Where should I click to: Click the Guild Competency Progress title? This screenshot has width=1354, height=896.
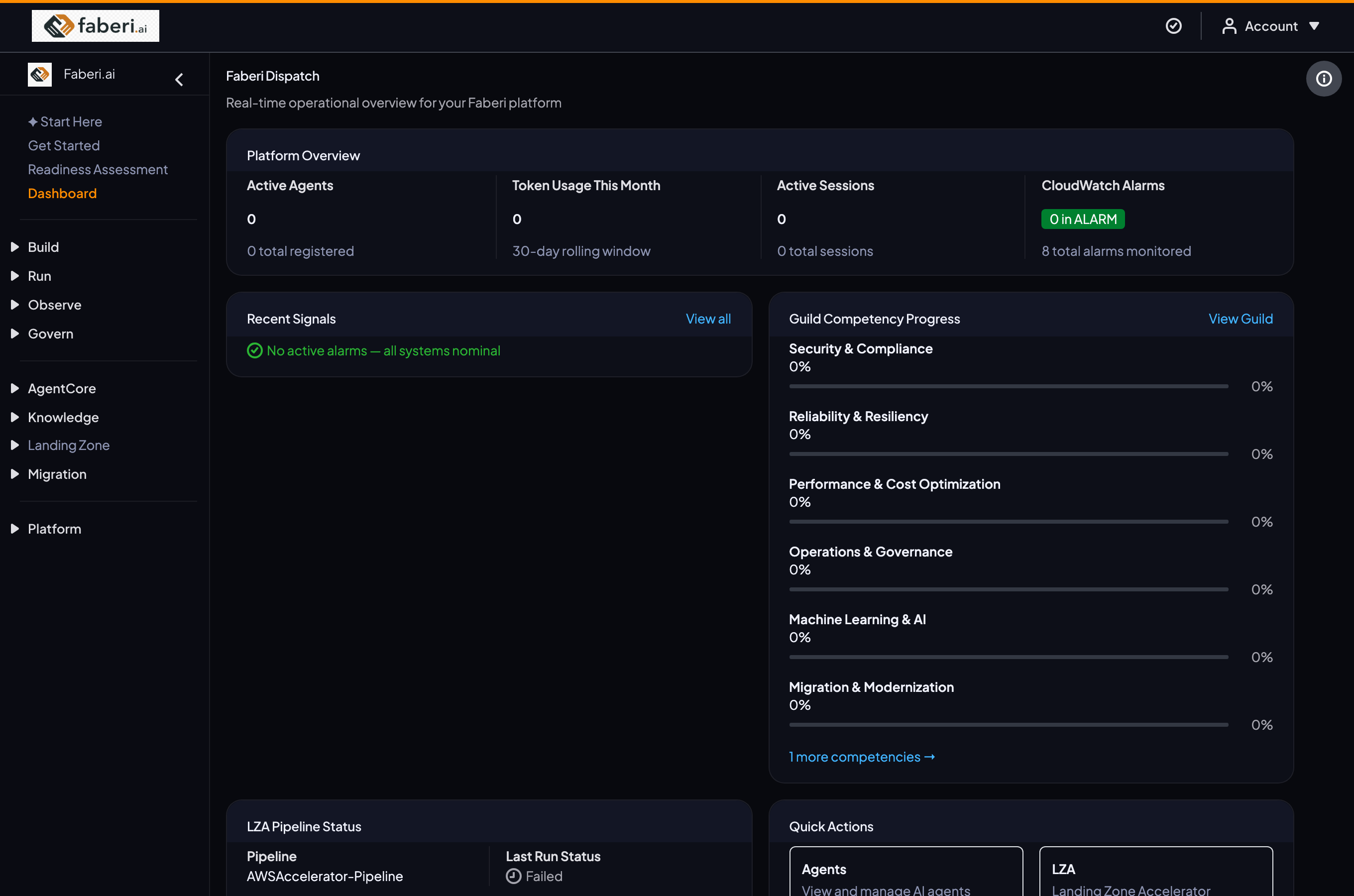click(x=874, y=319)
